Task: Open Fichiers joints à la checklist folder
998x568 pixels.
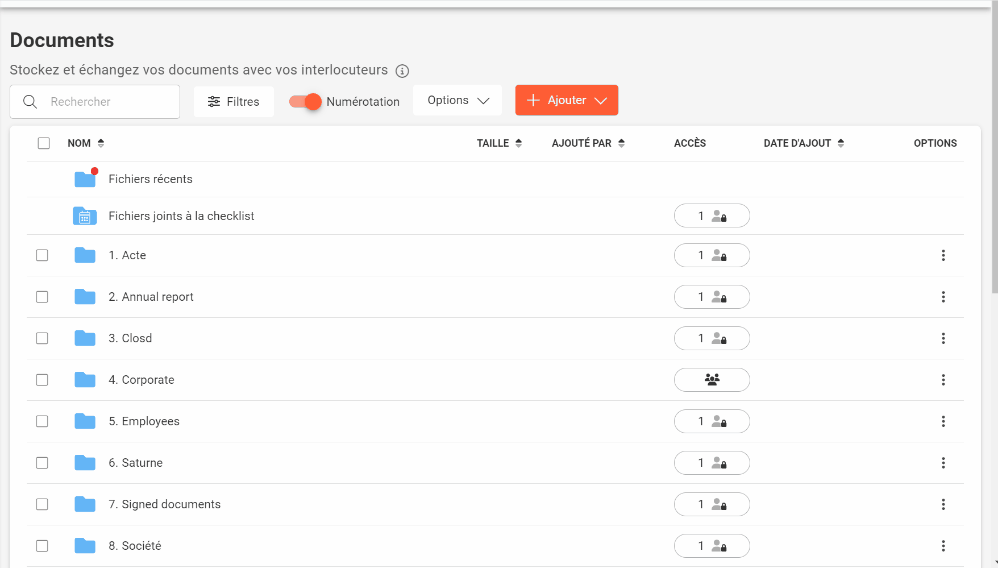Action: pyautogui.click(x=181, y=216)
